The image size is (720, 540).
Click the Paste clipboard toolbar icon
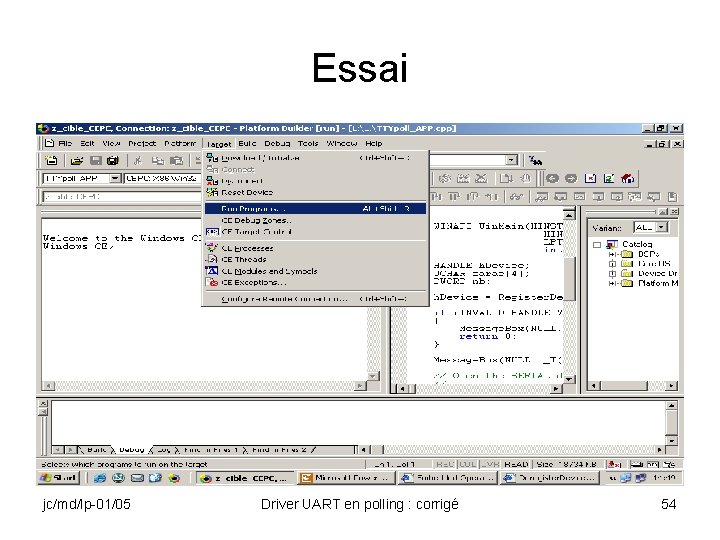click(x=176, y=160)
